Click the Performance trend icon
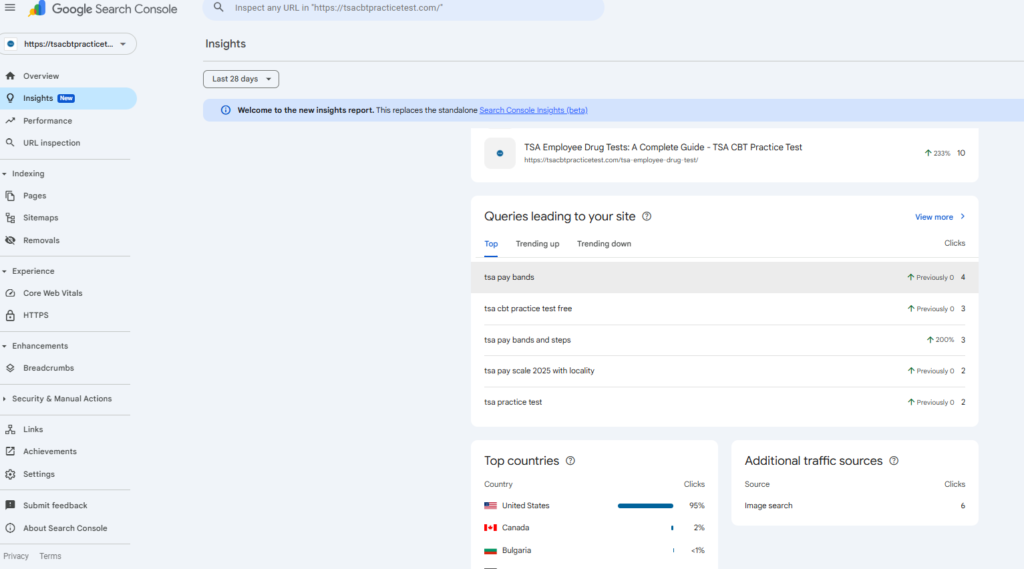This screenshot has width=1024, height=569. tap(10, 121)
